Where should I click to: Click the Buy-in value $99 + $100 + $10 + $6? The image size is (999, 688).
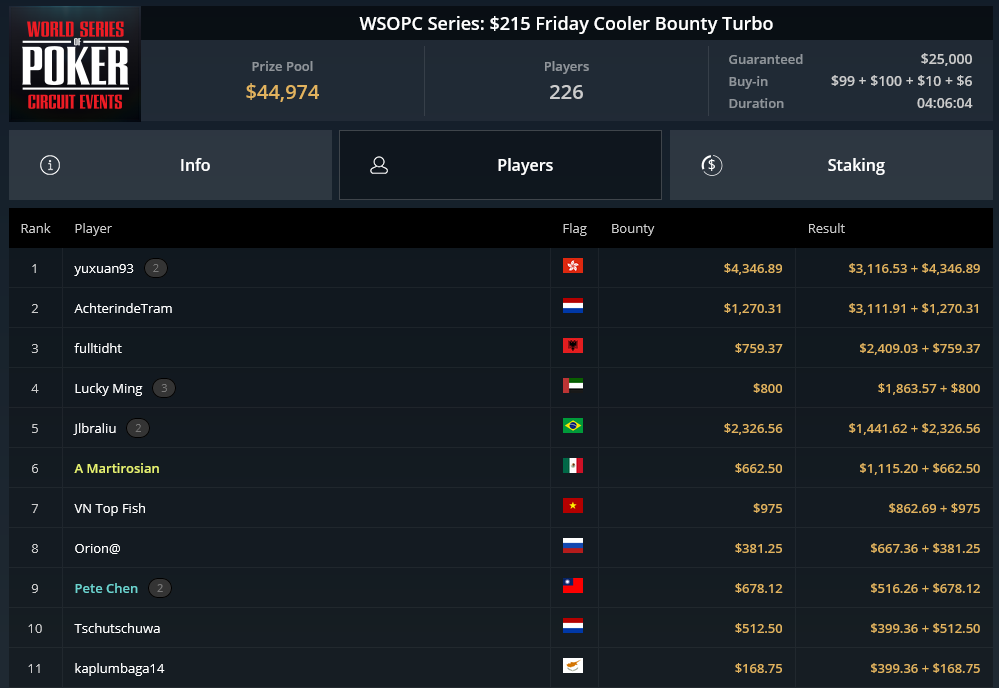click(x=901, y=81)
